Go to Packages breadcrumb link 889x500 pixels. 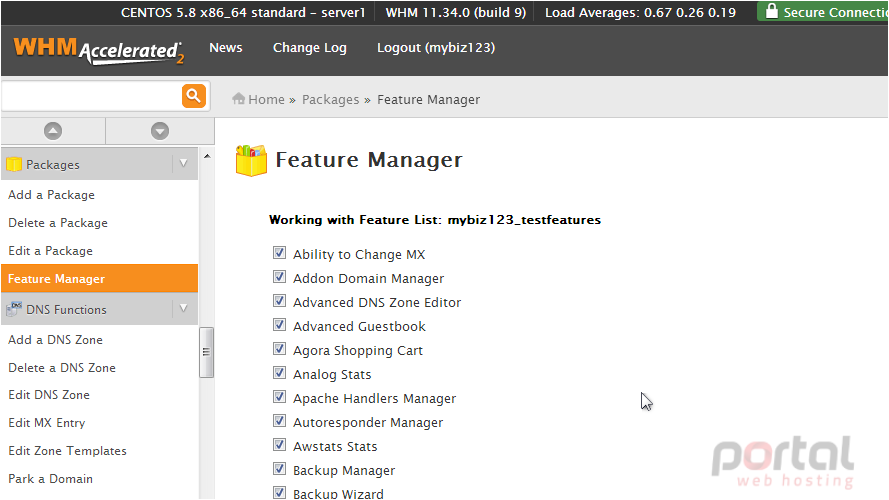331,99
